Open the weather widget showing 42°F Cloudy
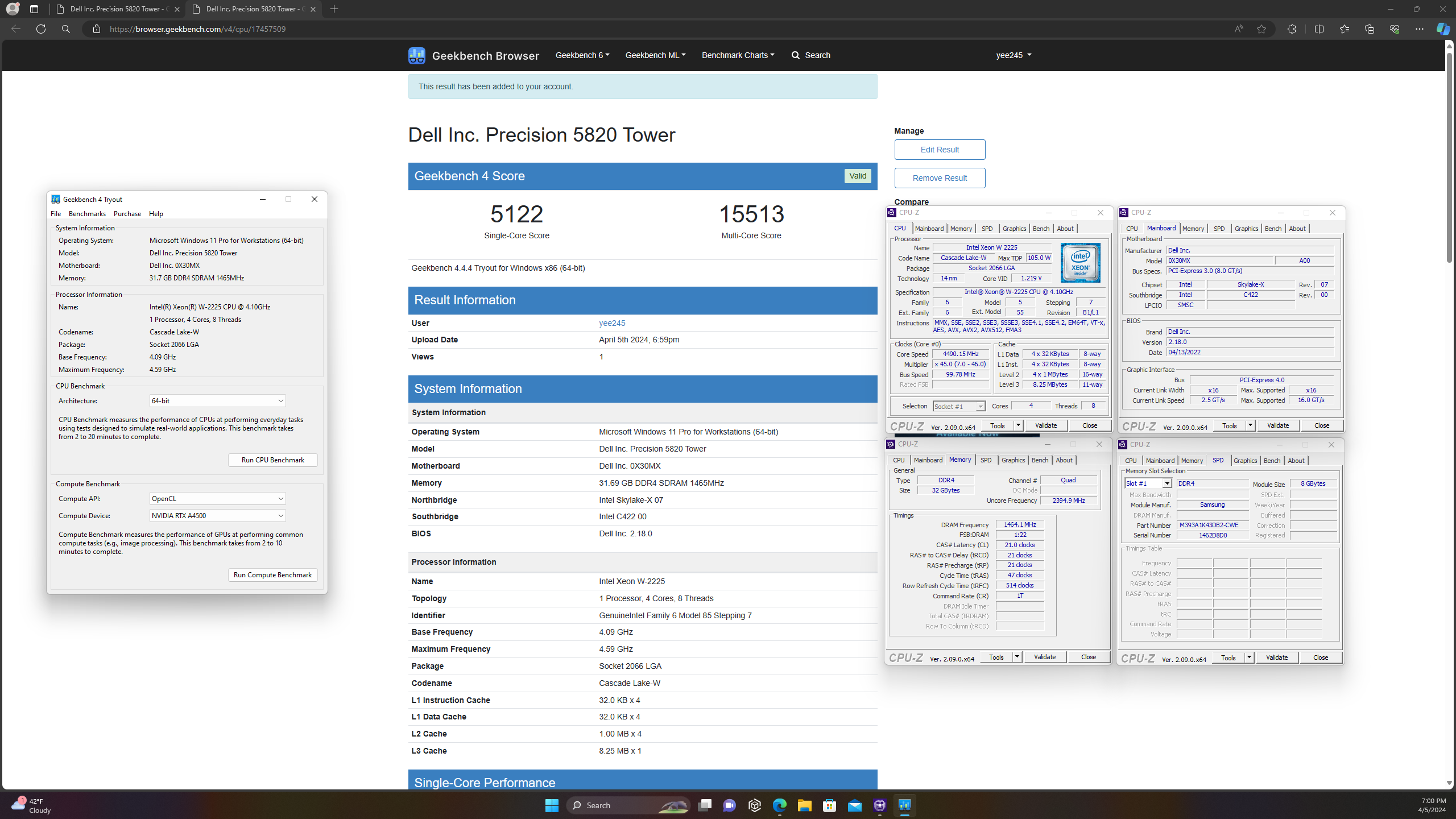1456x819 pixels. click(32, 805)
